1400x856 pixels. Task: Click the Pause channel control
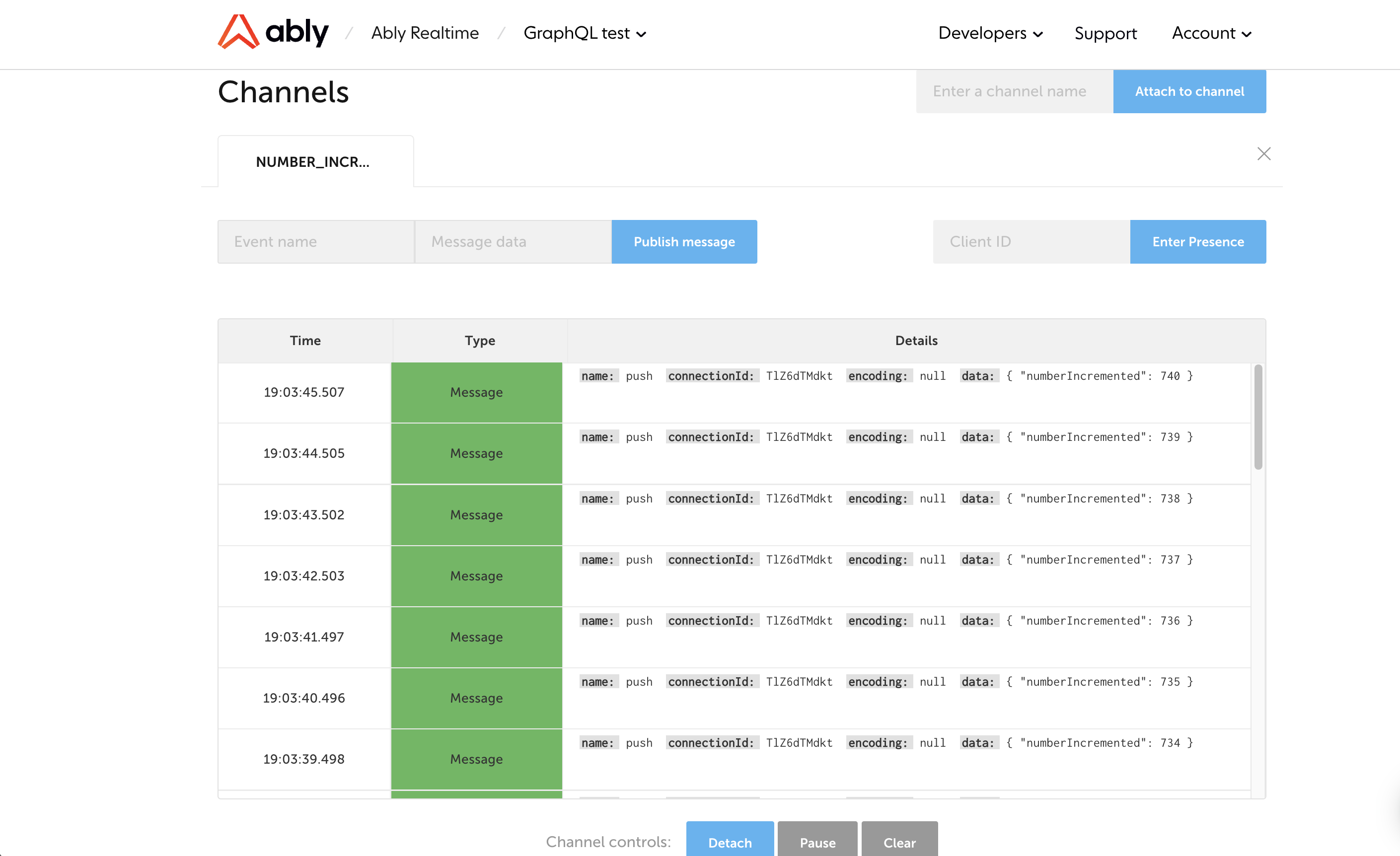pyautogui.click(x=818, y=840)
